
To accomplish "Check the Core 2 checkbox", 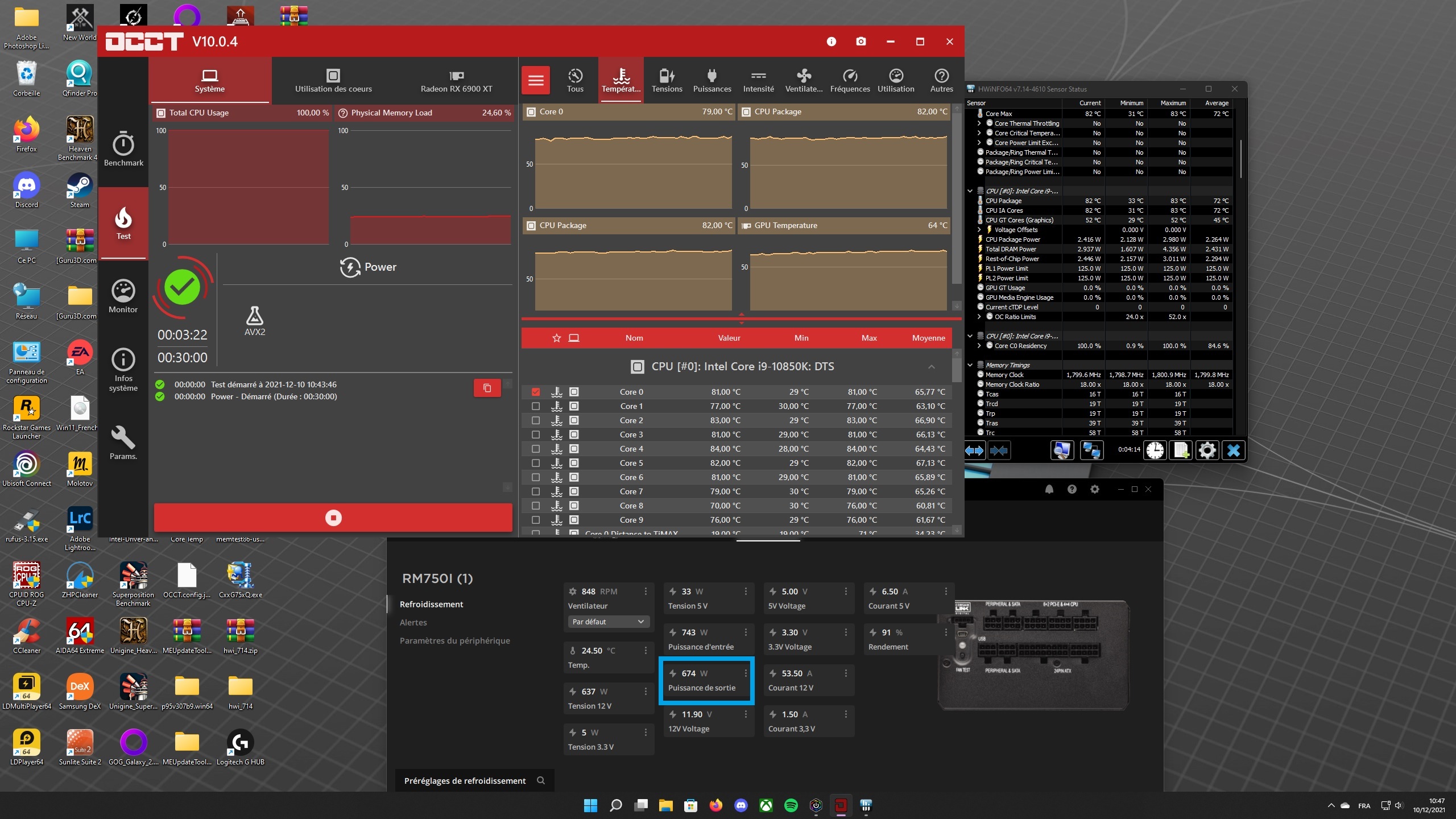I will click(536, 420).
